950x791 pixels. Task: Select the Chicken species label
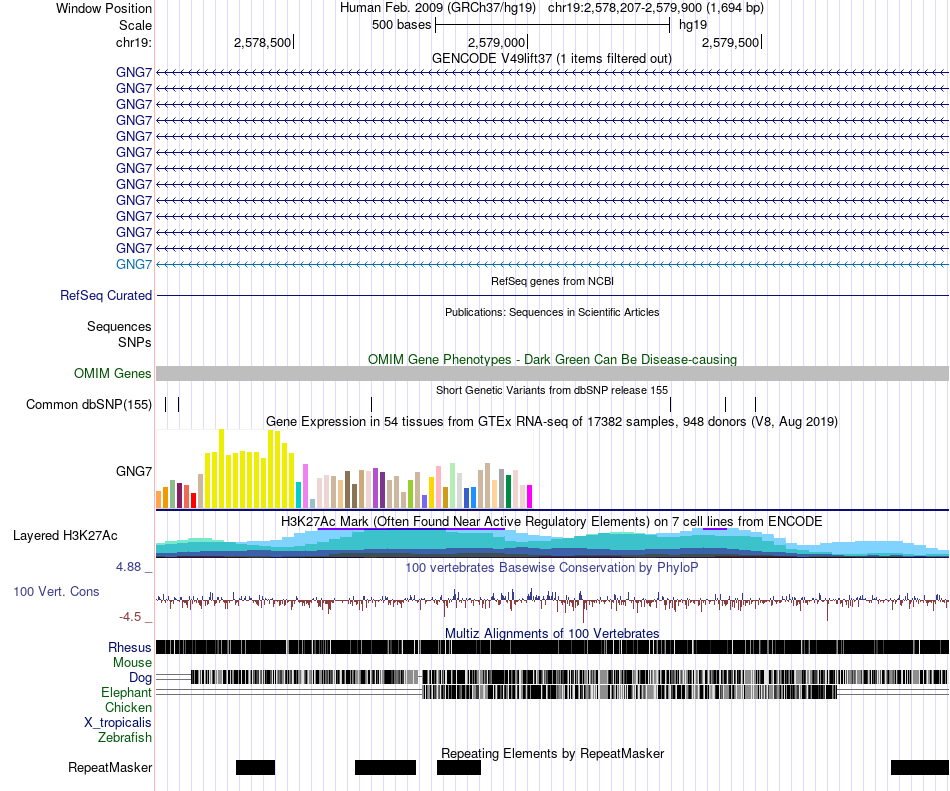pyautogui.click(x=128, y=707)
